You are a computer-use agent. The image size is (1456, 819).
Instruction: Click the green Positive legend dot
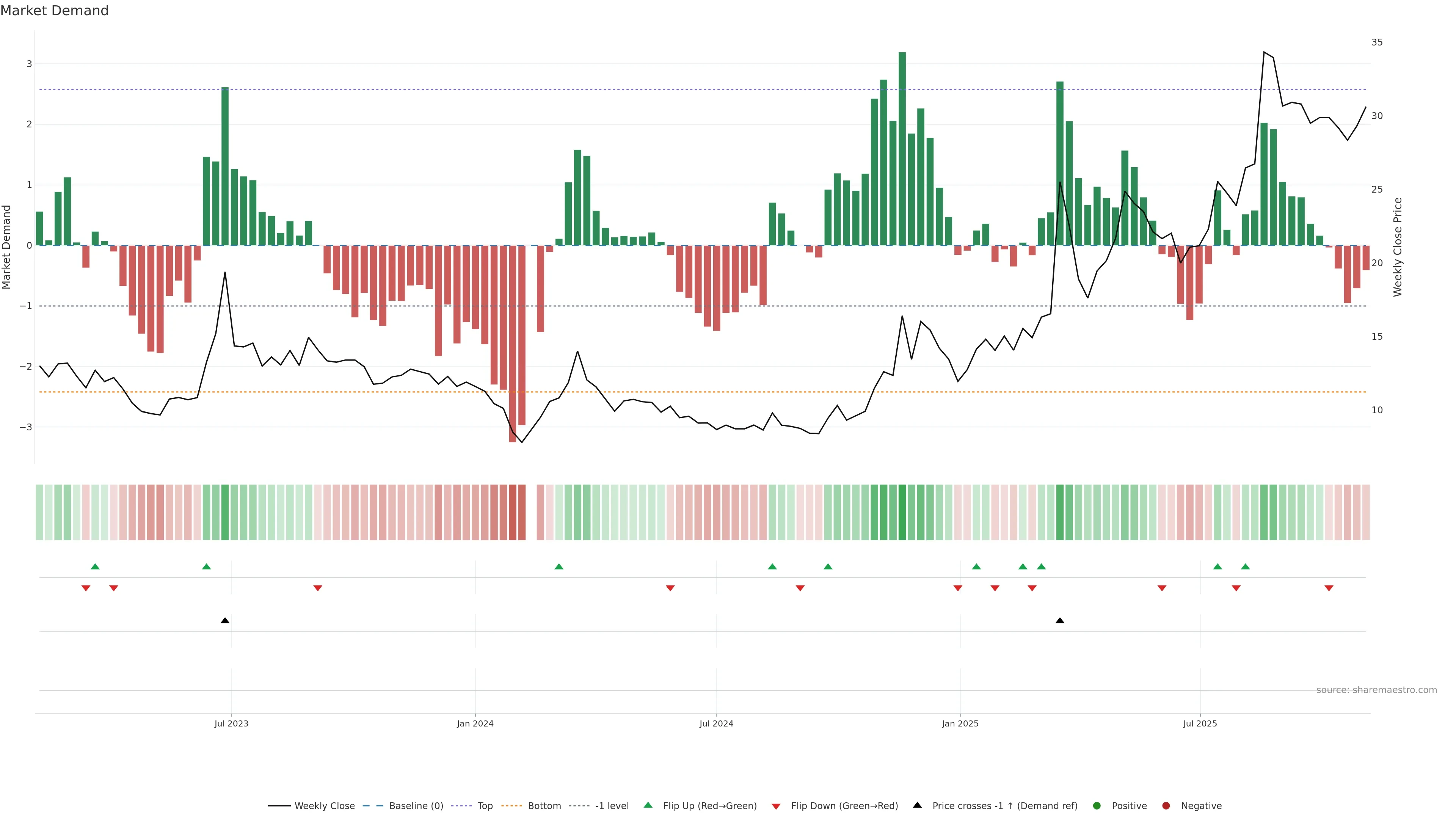(x=1097, y=806)
